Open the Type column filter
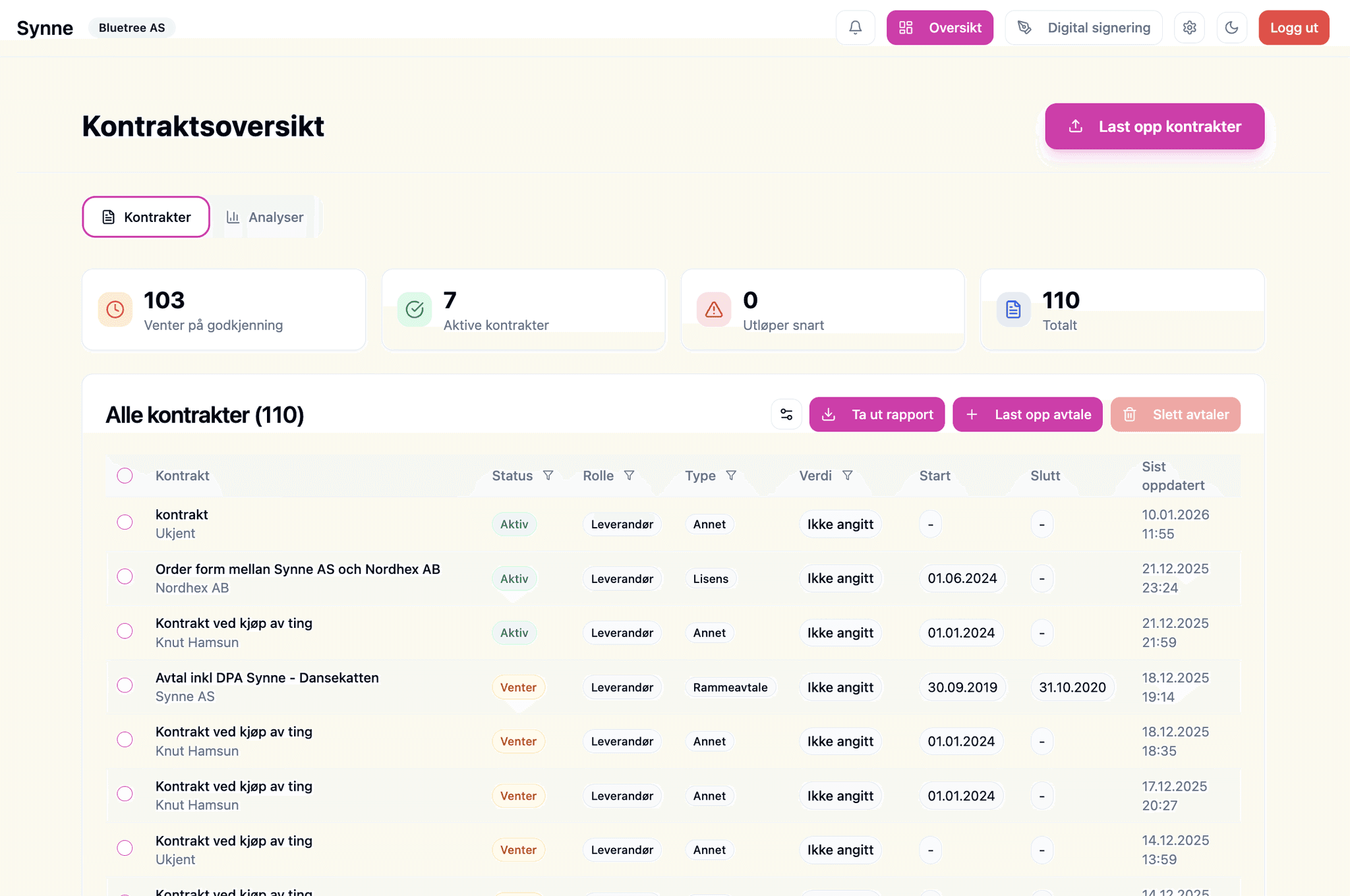Screen dimensions: 1350x896 point(731,476)
